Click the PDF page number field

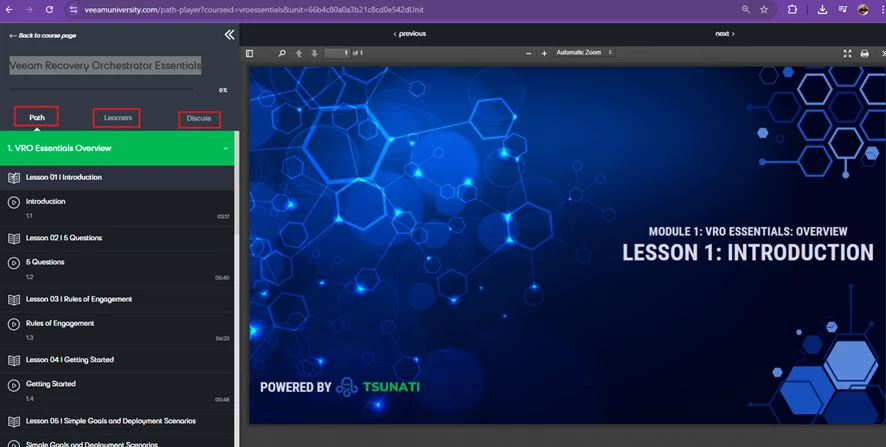(337, 53)
